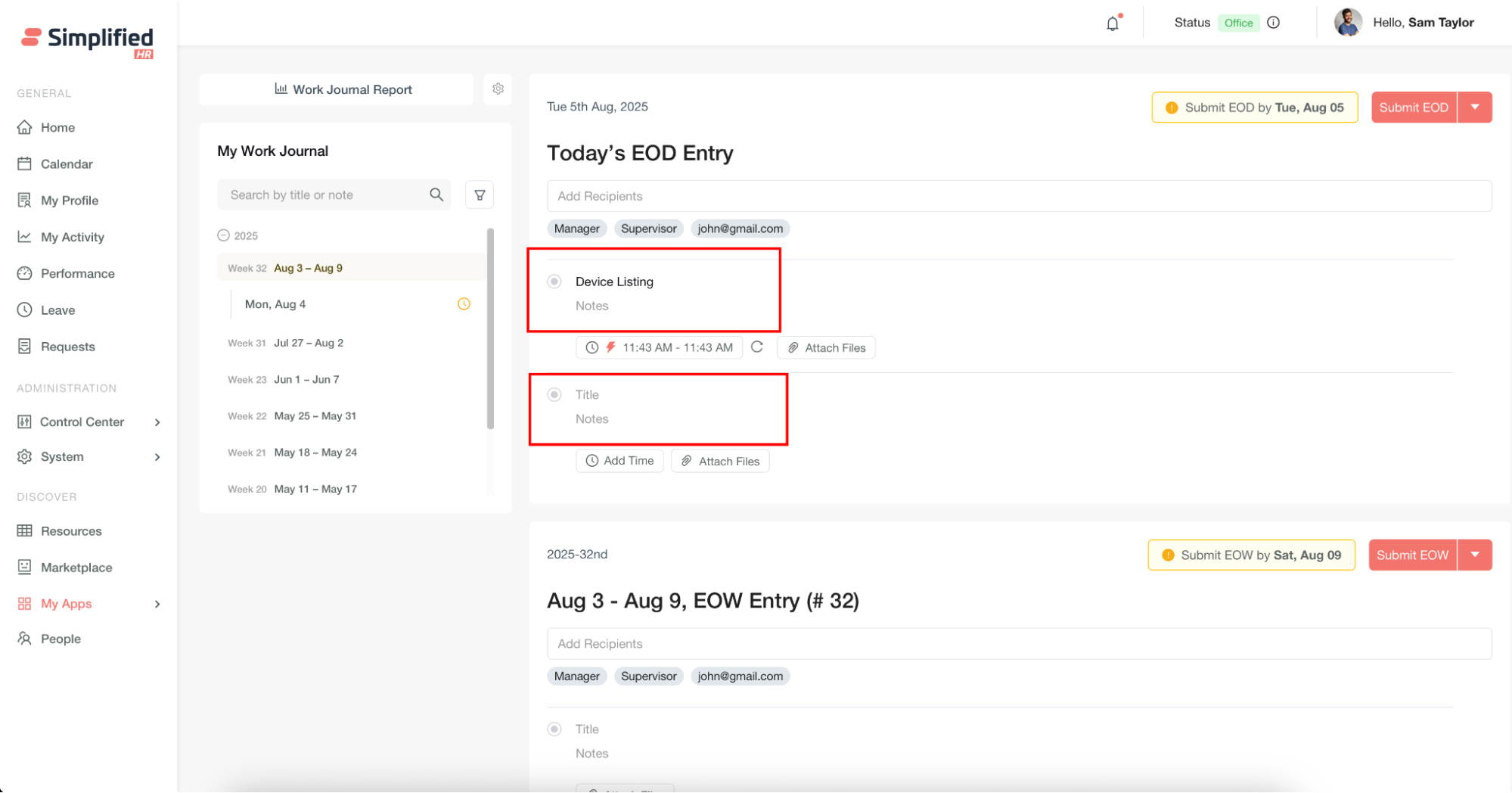Open Sam Taylor's profile avatar

tap(1347, 23)
